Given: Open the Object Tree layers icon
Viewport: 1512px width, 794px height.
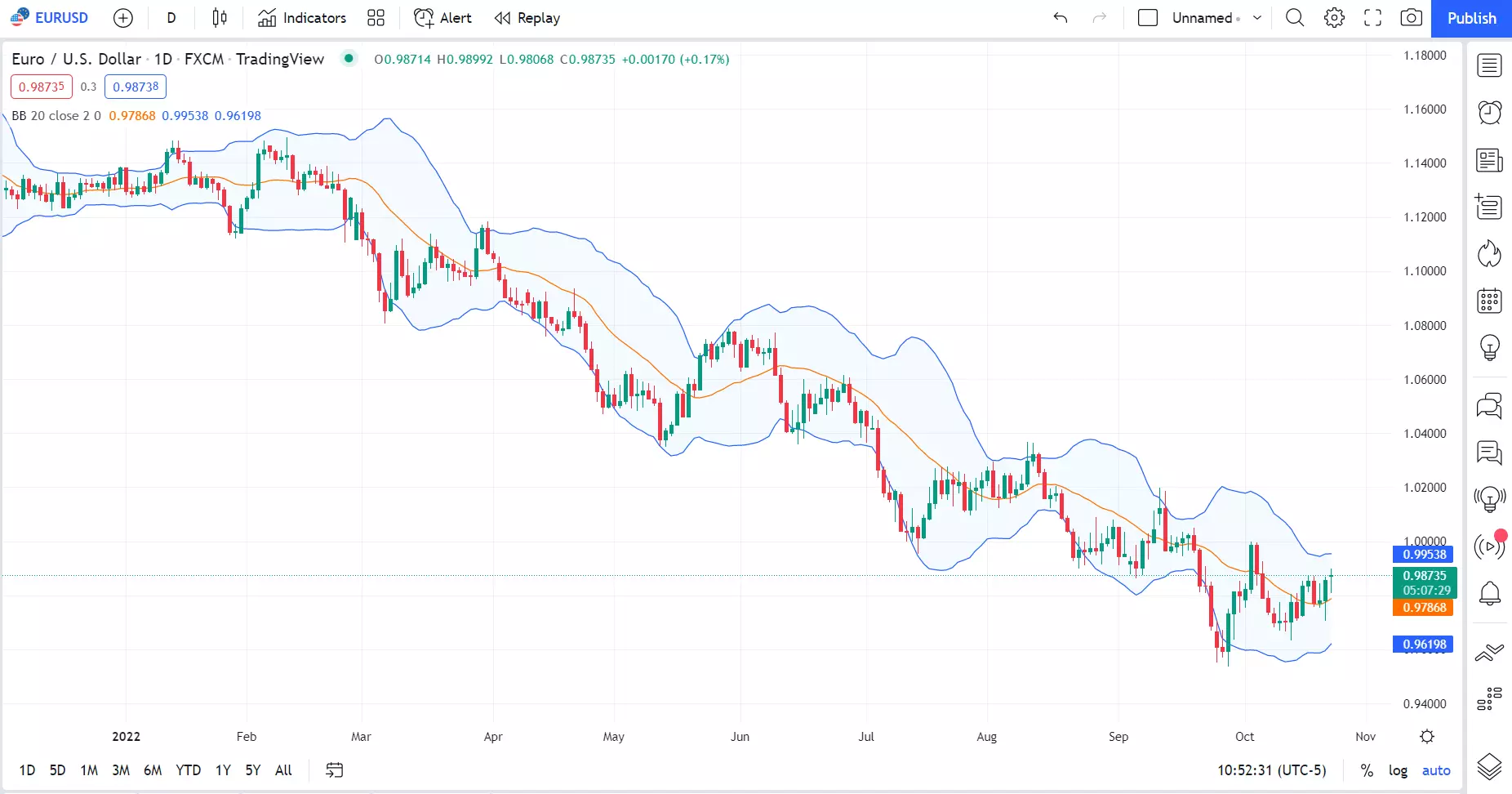Looking at the screenshot, I should click(1489, 766).
